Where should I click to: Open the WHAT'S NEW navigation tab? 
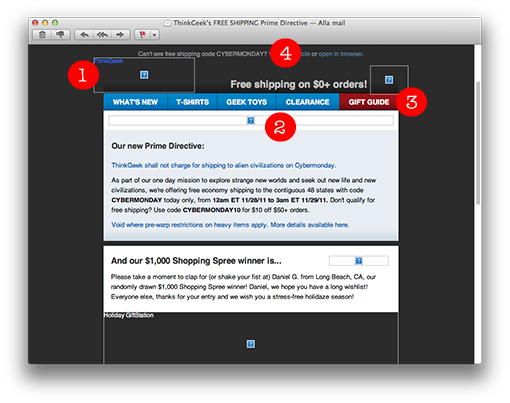135,102
